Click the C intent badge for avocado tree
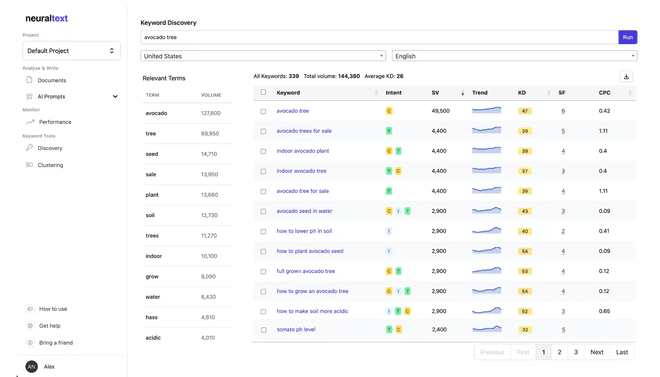The image size is (660, 377). 389,111
